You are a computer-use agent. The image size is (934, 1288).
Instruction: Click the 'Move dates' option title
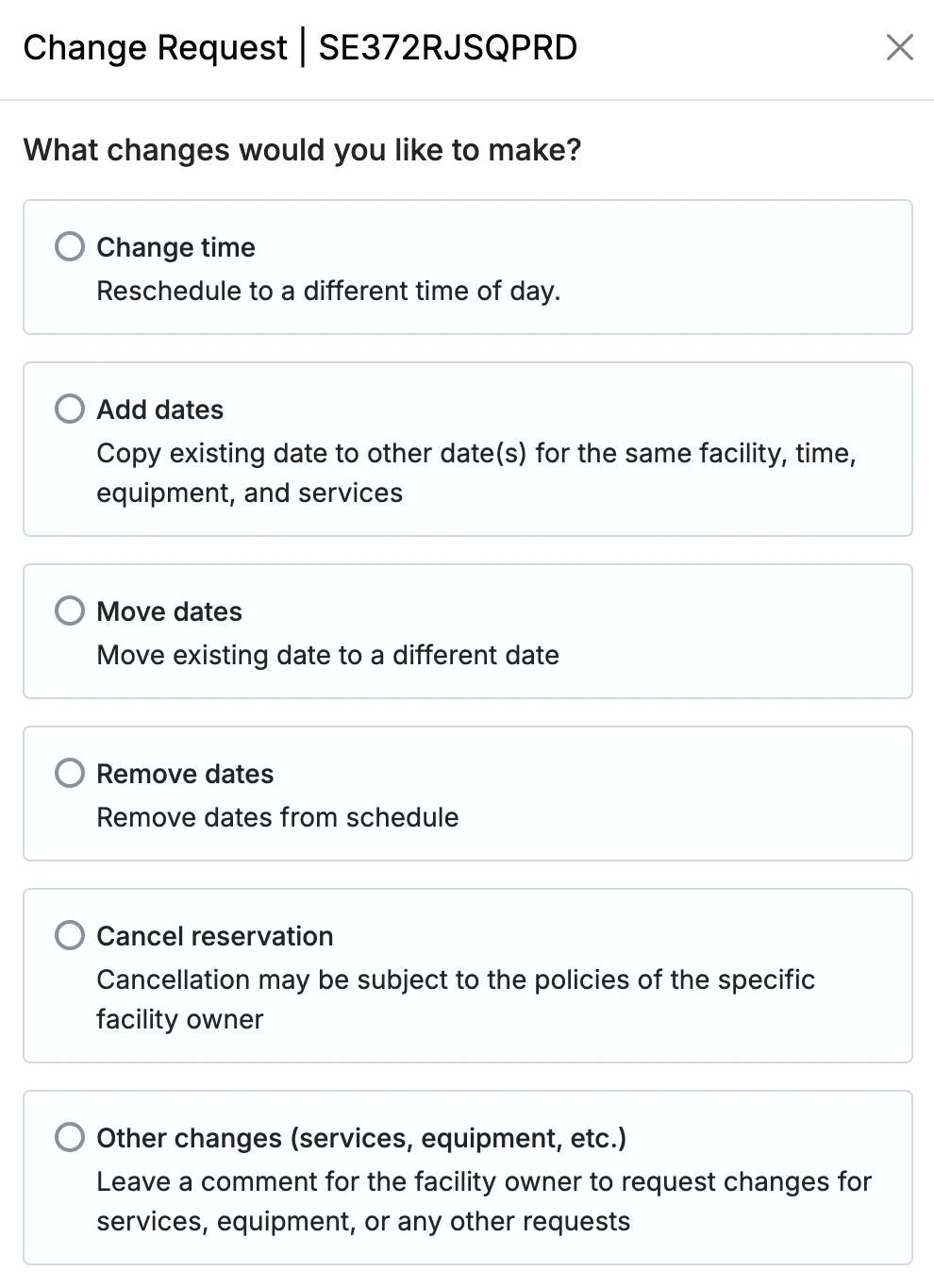170,611
